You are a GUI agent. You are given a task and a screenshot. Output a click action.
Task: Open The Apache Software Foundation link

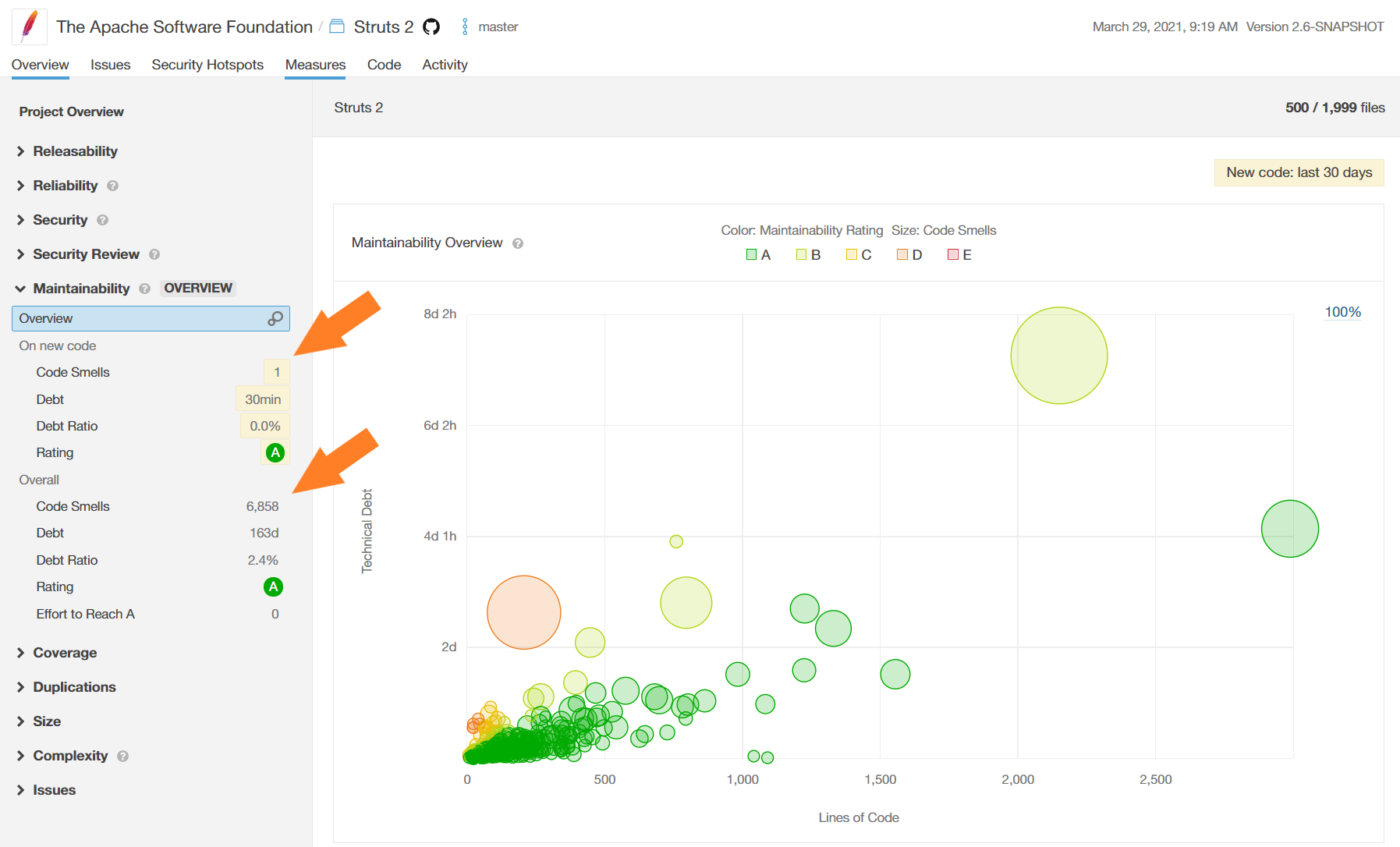184,27
